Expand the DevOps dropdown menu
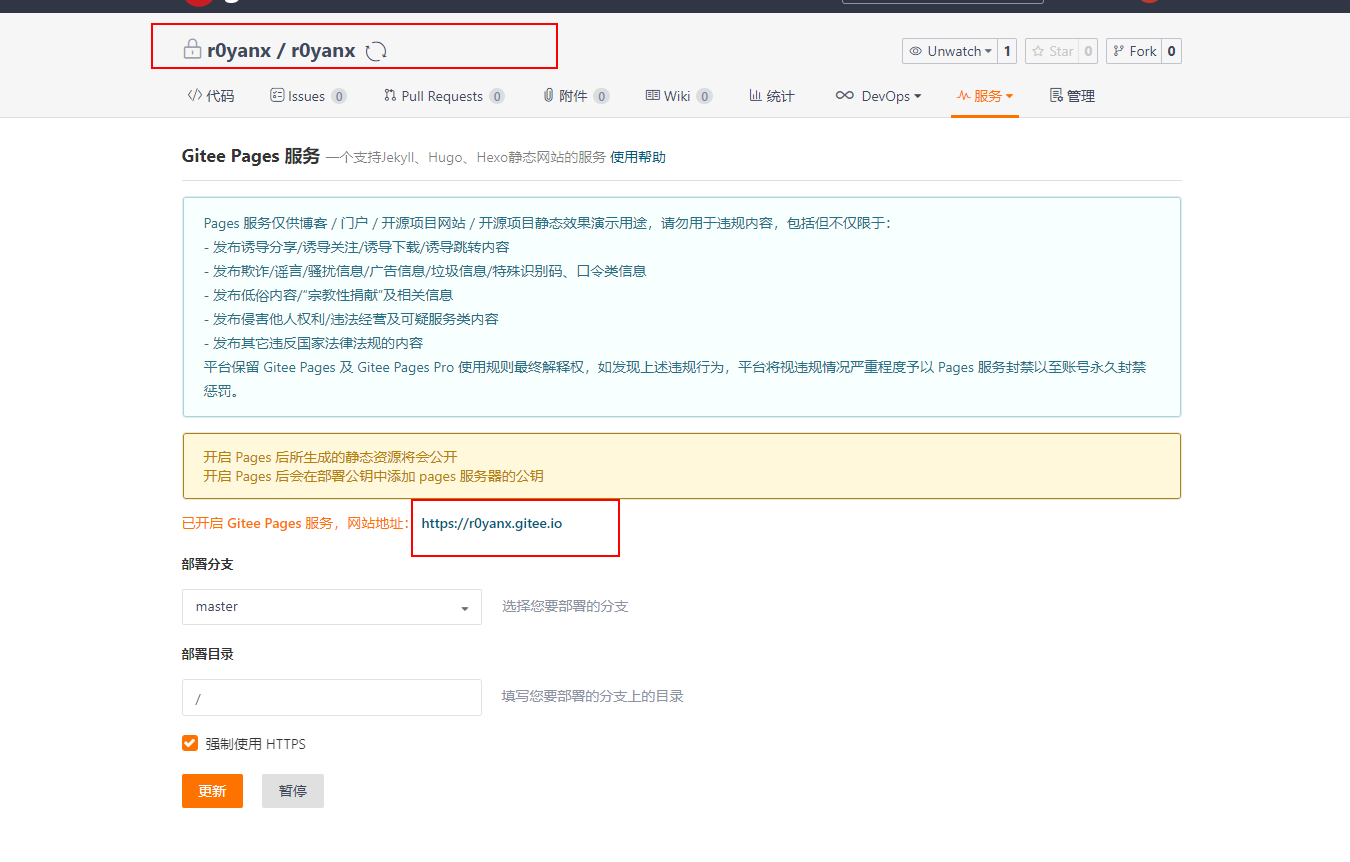The width and height of the screenshot is (1350, 862). click(x=878, y=96)
